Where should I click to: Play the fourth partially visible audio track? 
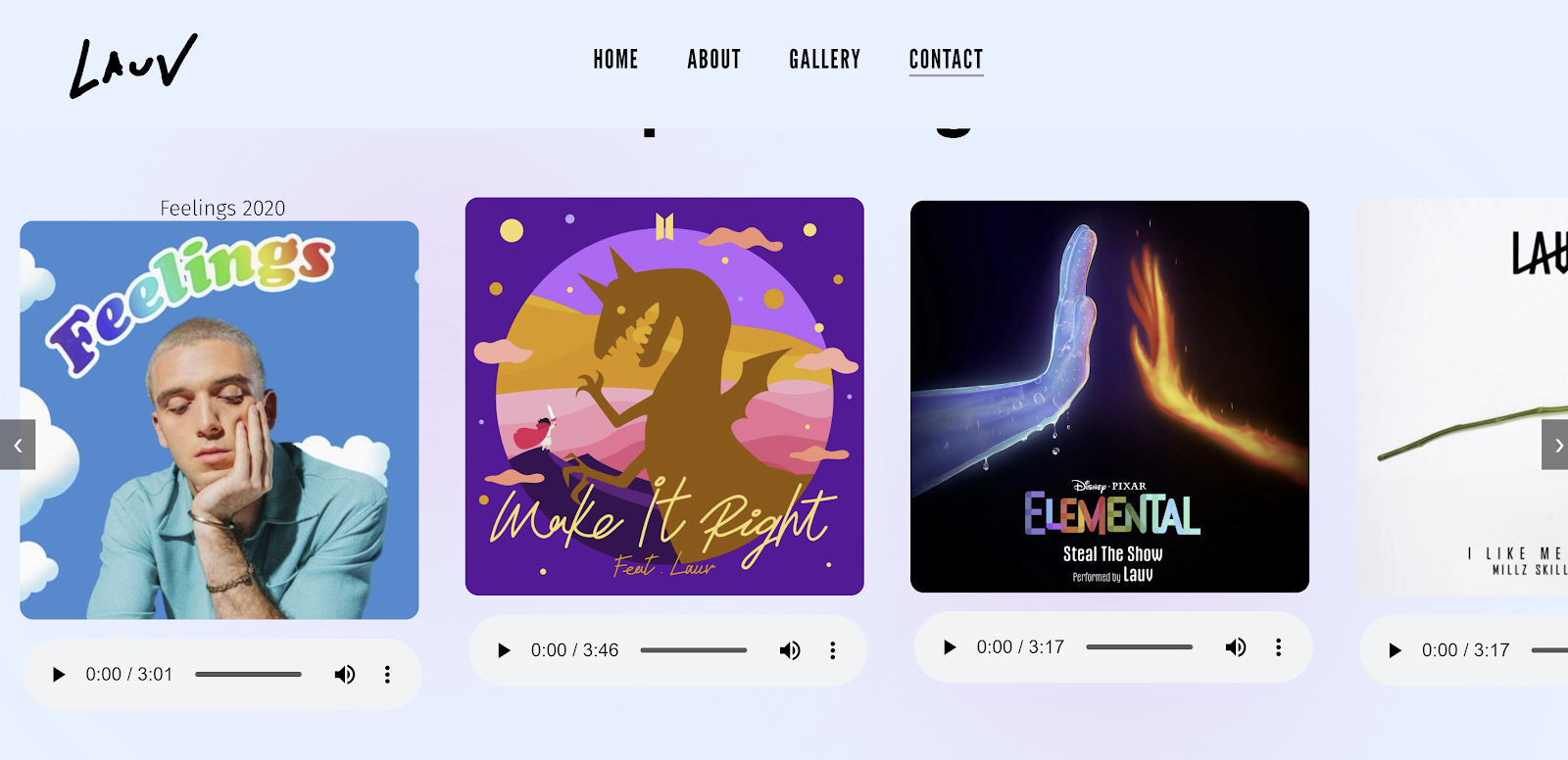click(1395, 650)
